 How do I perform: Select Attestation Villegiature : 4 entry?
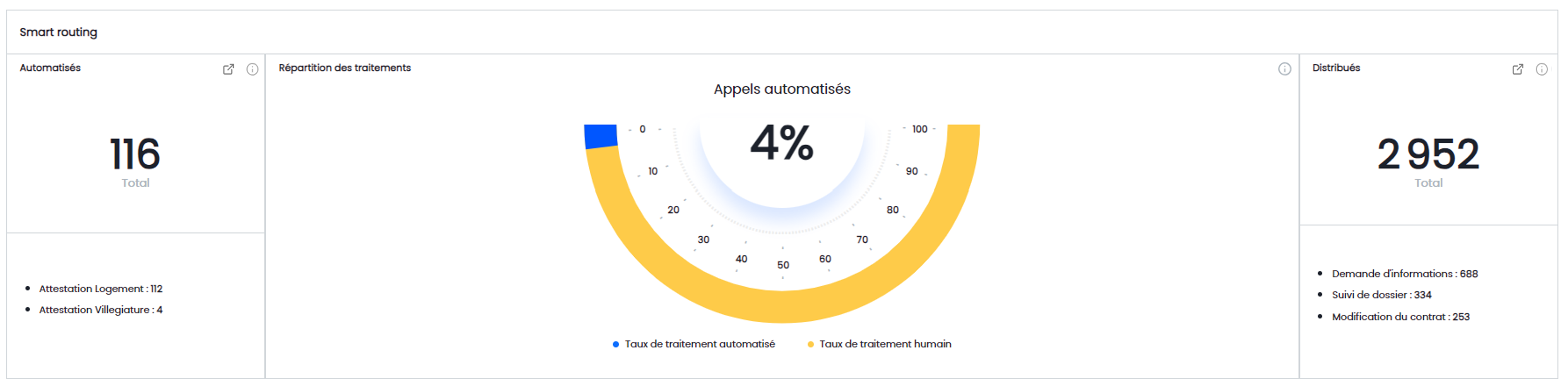point(101,310)
